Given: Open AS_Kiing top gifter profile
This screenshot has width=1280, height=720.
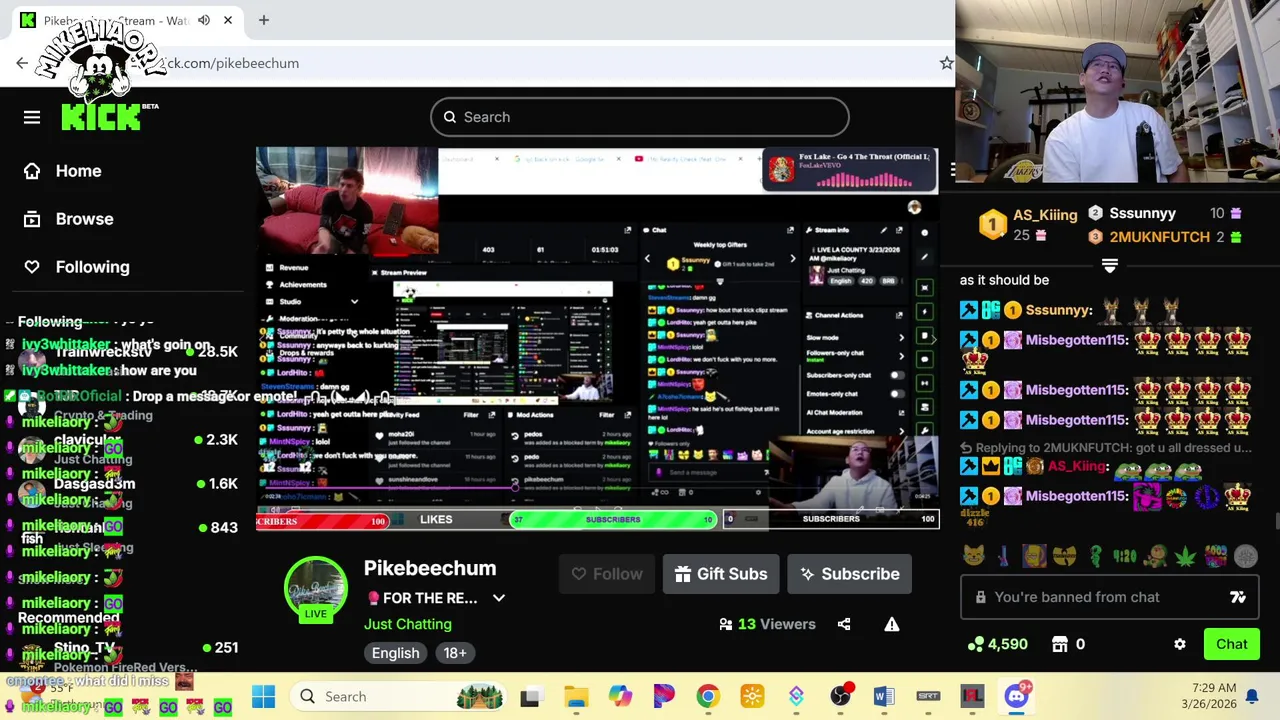Looking at the screenshot, I should click(1045, 215).
